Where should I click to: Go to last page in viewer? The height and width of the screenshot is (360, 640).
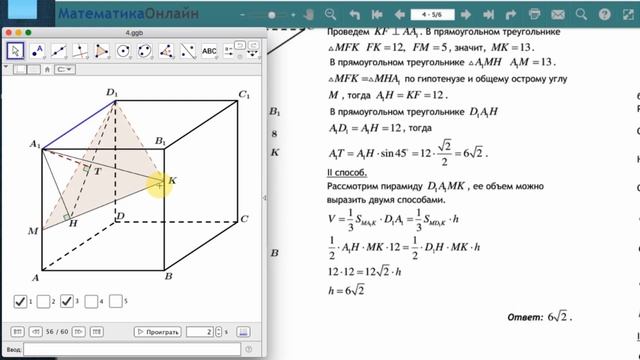(x=488, y=15)
